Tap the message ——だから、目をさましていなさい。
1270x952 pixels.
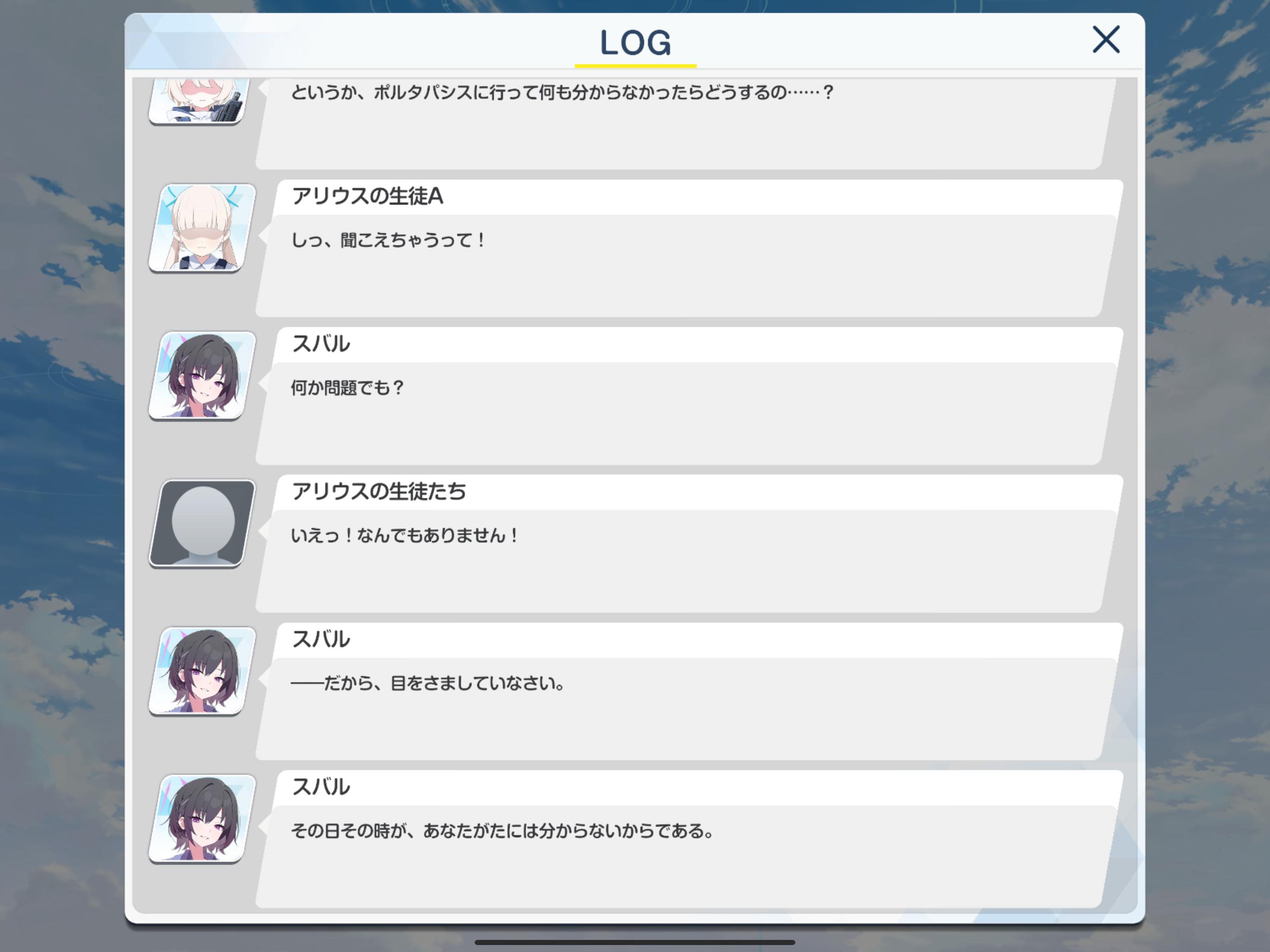click(x=428, y=683)
